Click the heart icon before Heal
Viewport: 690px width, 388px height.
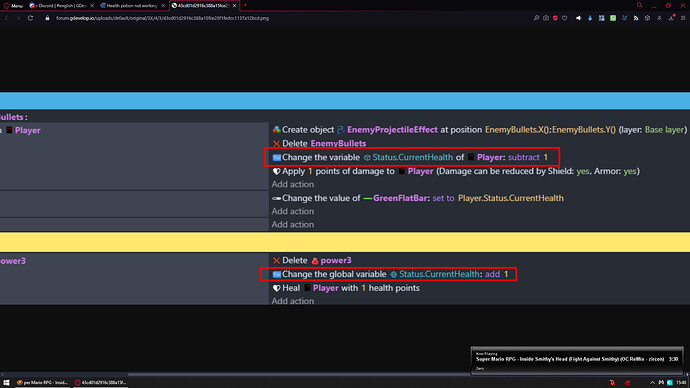coord(276,288)
